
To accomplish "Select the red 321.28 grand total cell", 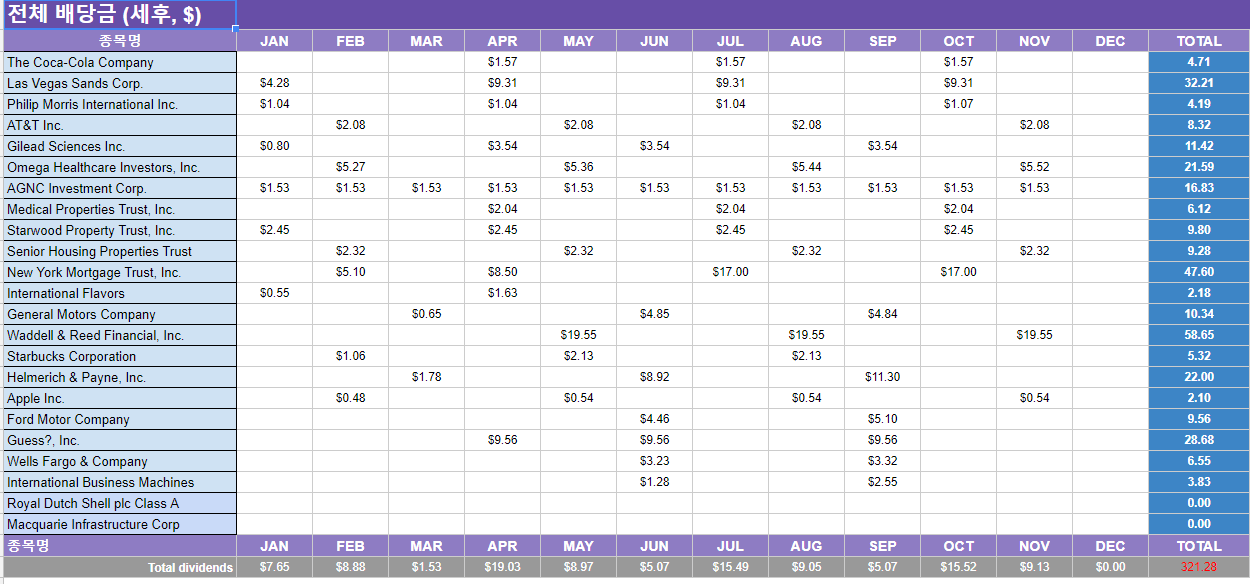I will 1198,567.
